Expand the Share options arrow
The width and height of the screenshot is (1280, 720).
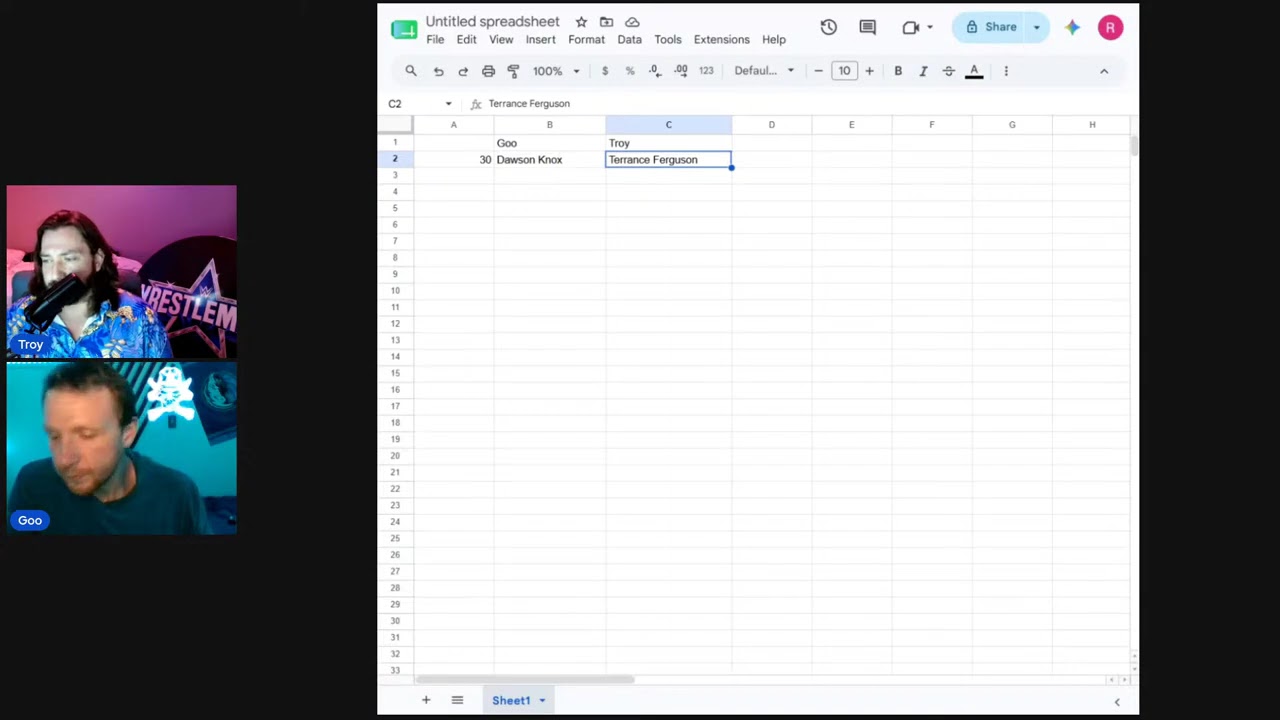pyautogui.click(x=1037, y=27)
